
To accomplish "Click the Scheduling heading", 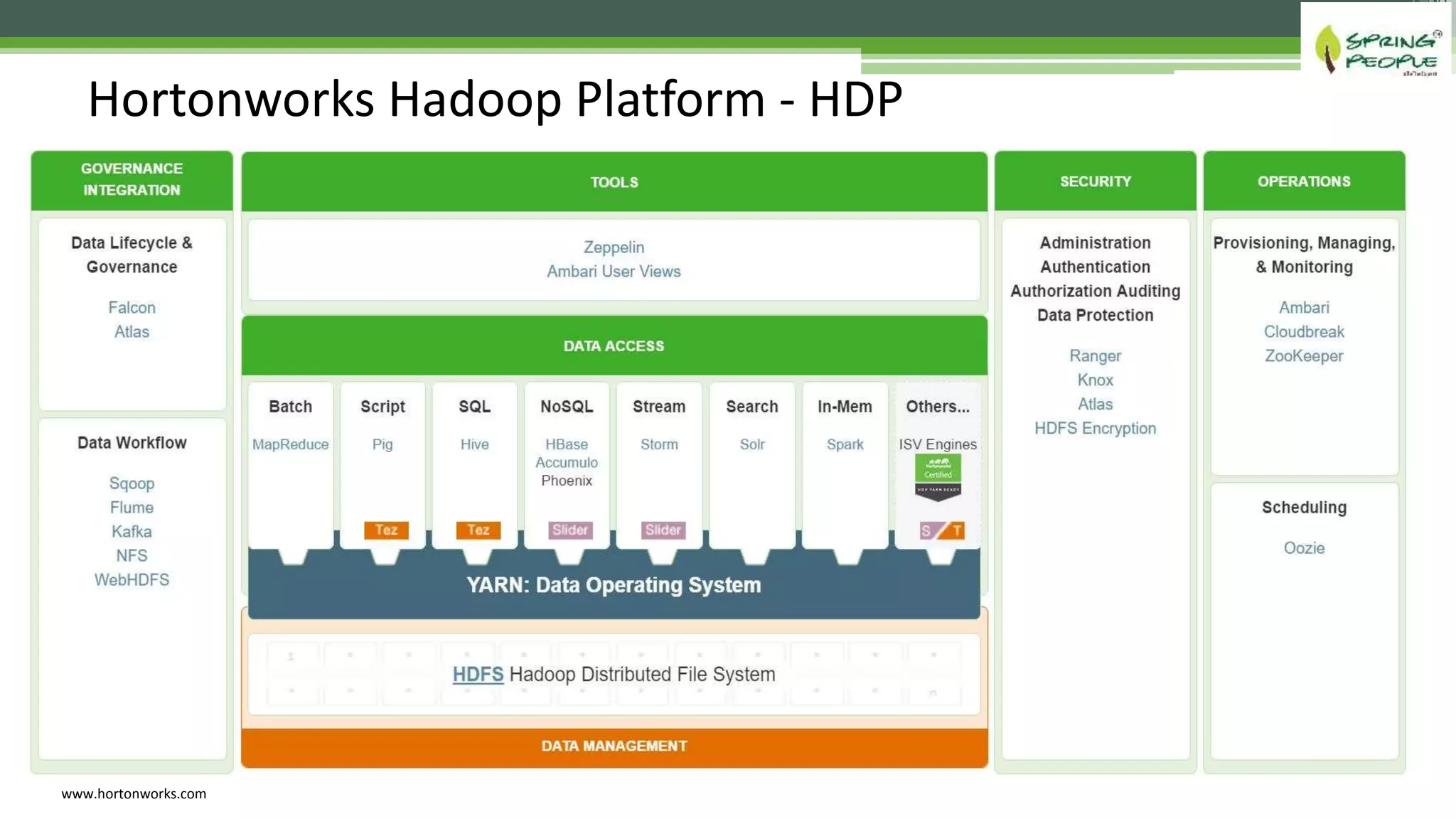I will point(1304,508).
